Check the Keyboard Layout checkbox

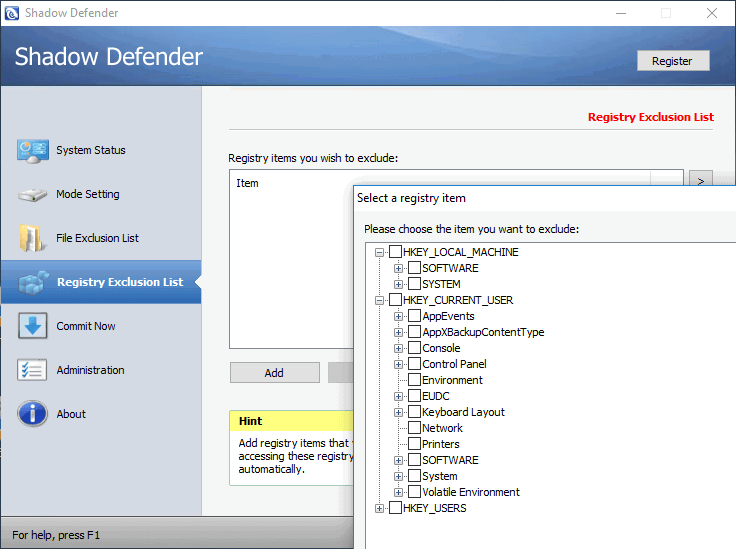pos(414,412)
